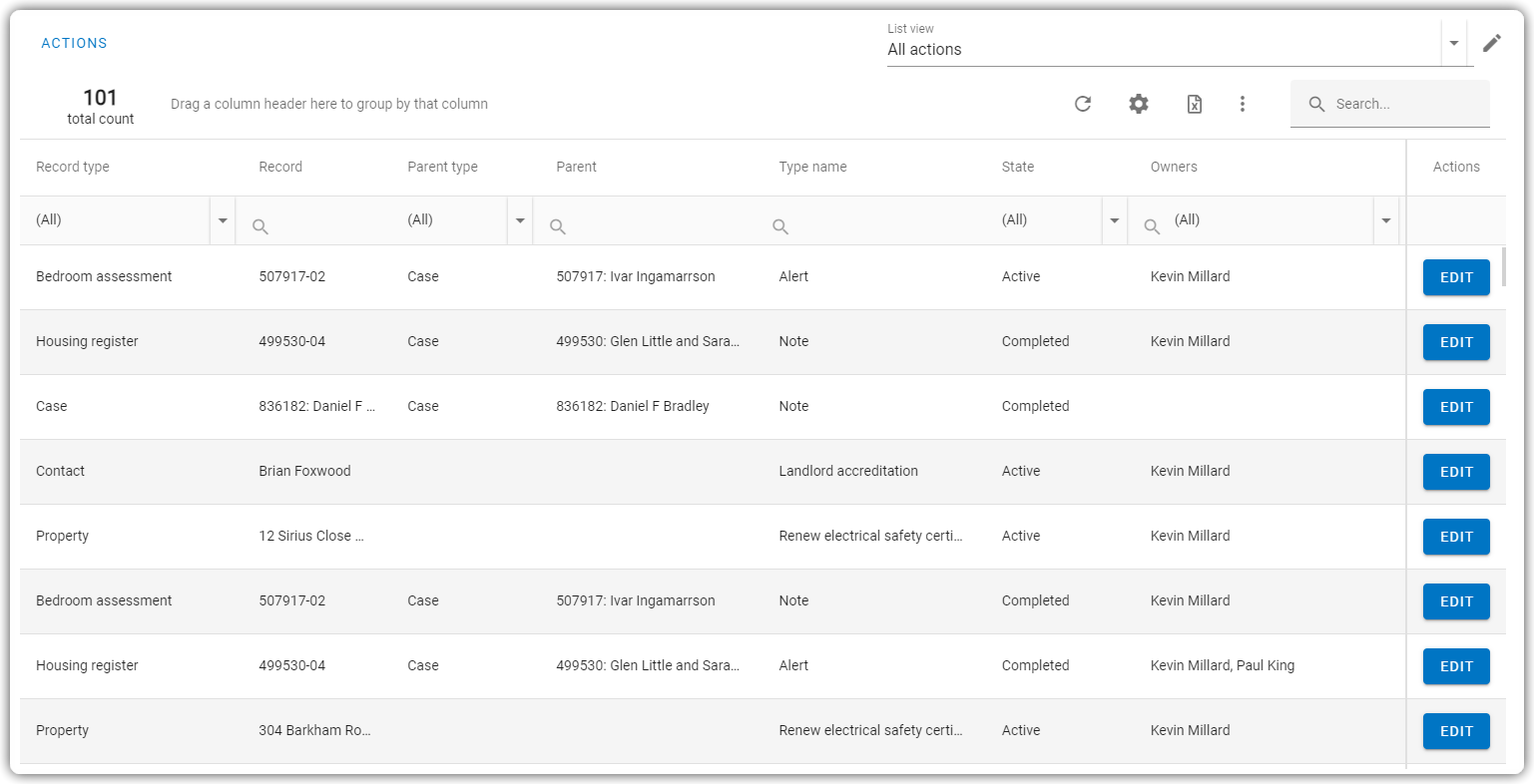This screenshot has width=1534, height=784.
Task: Click Type name column filter search icon
Action: (780, 226)
